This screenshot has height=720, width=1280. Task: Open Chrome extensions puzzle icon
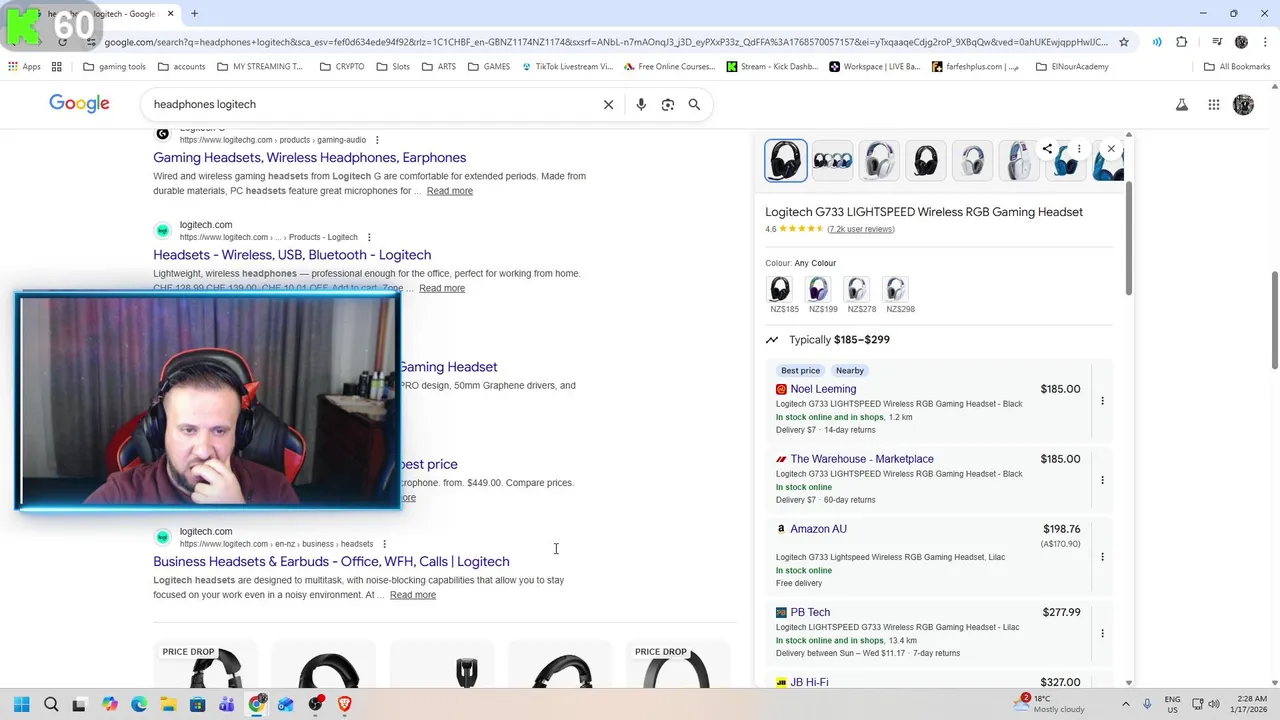click(x=1182, y=42)
